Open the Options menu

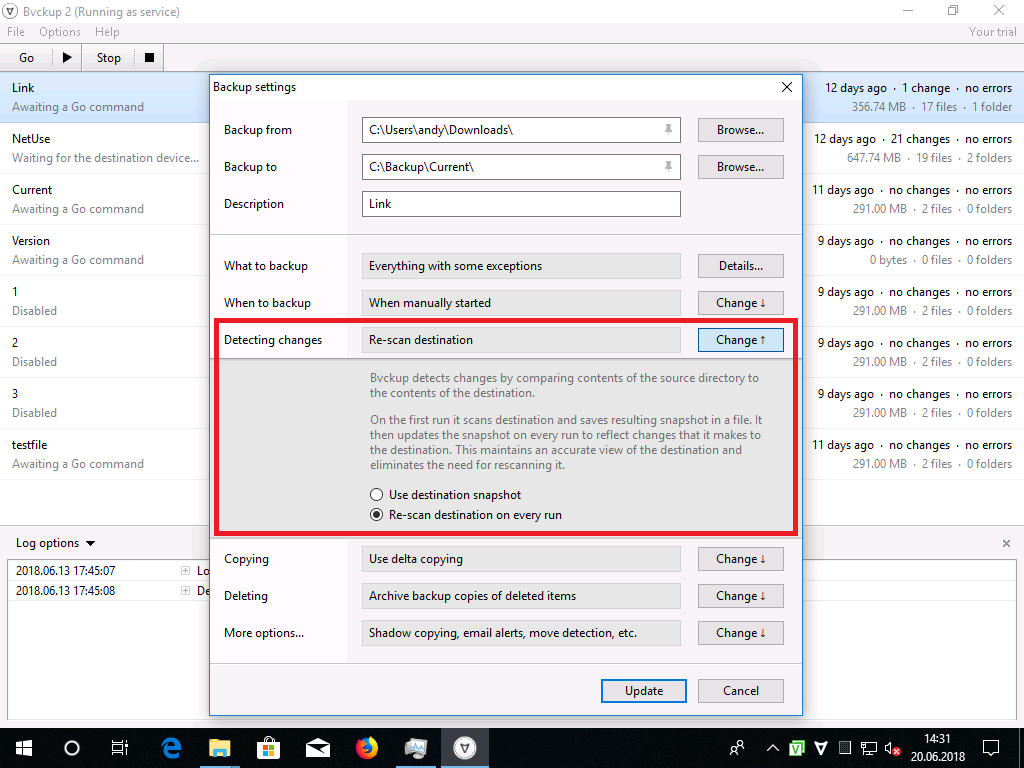coord(60,32)
